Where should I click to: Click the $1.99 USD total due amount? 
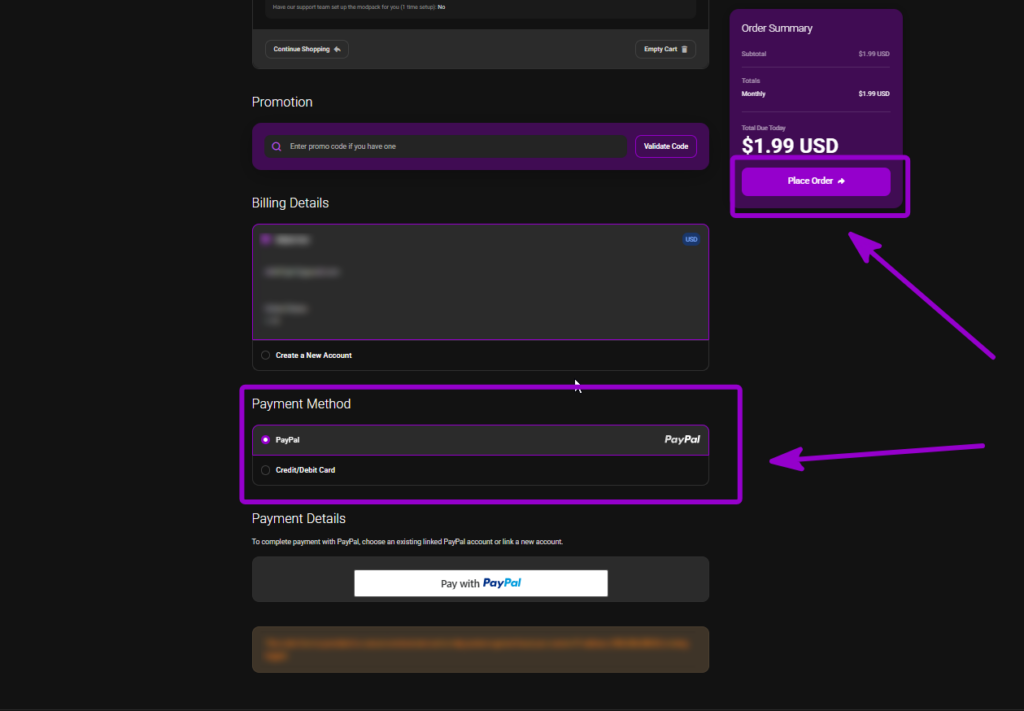(790, 146)
